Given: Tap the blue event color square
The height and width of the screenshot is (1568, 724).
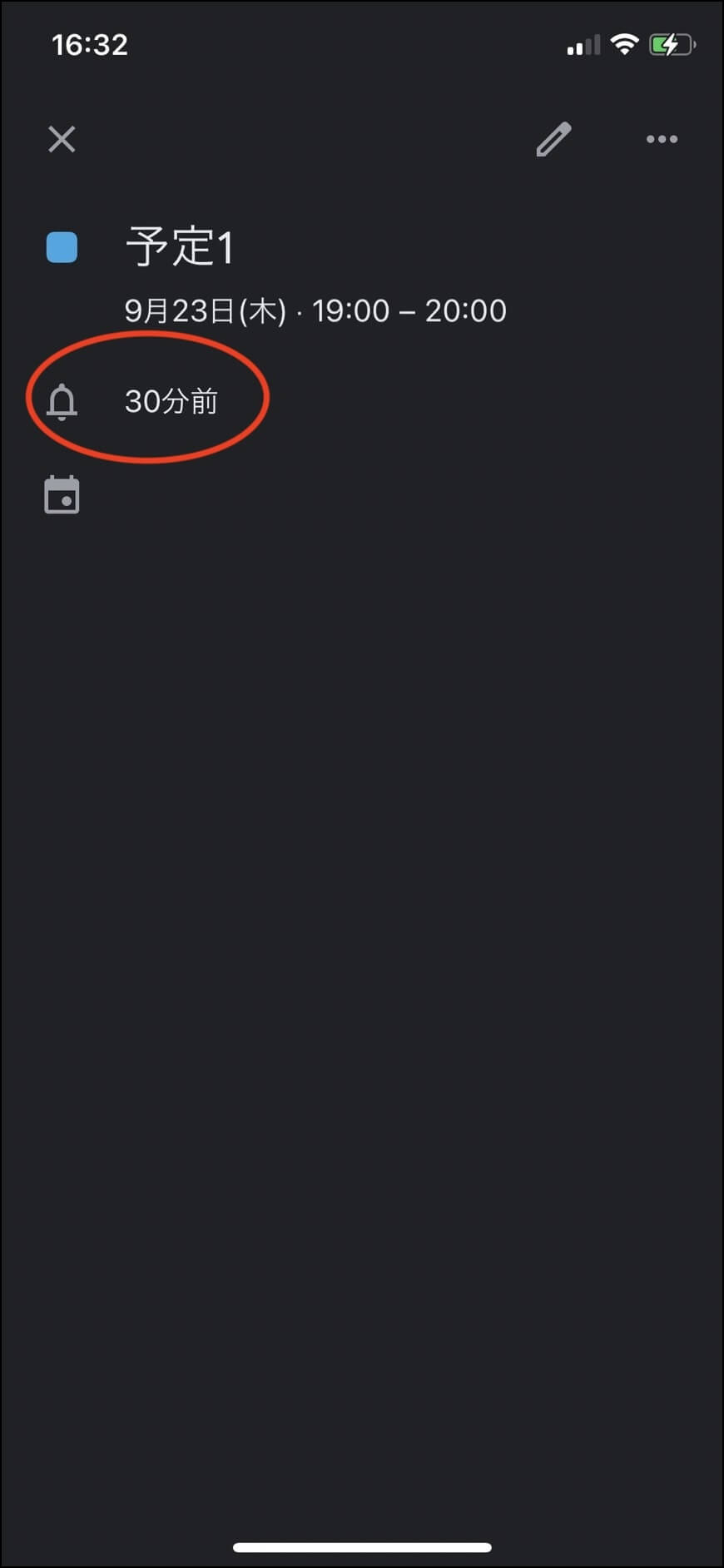Looking at the screenshot, I should click(x=62, y=247).
